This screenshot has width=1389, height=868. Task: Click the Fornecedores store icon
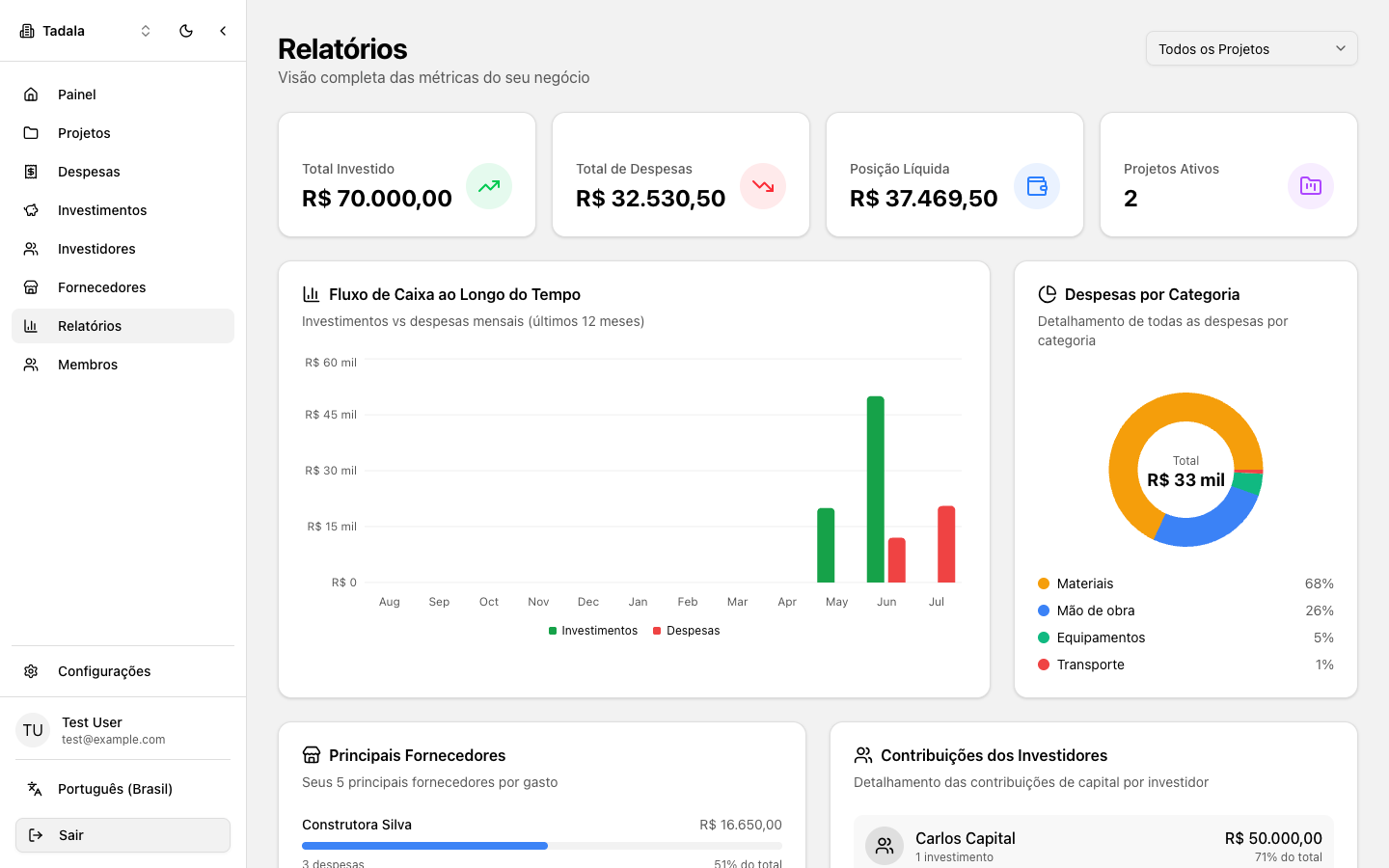(31, 287)
